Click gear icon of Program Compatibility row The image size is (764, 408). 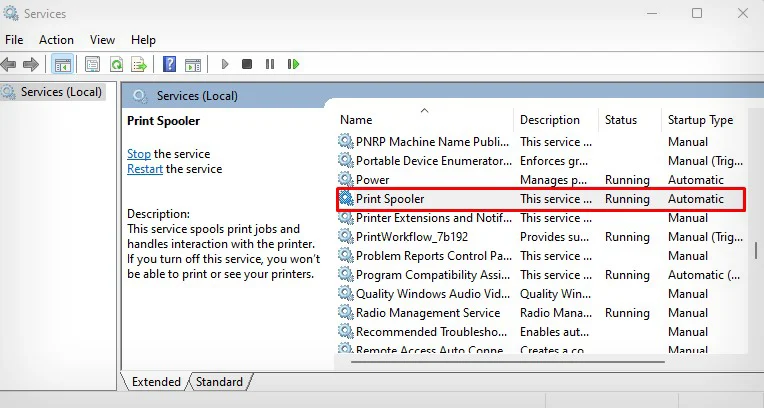[x=346, y=274]
